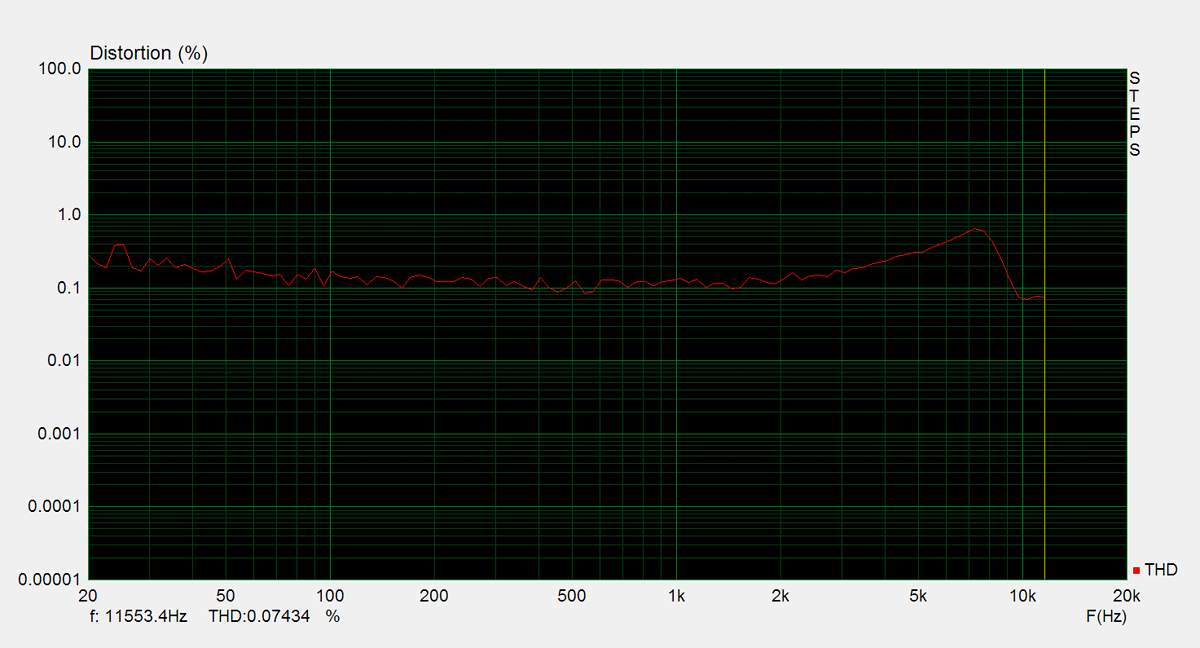This screenshot has width=1200, height=648.
Task: Click the THD curve peak near 7kHz
Action: pyautogui.click(x=977, y=229)
